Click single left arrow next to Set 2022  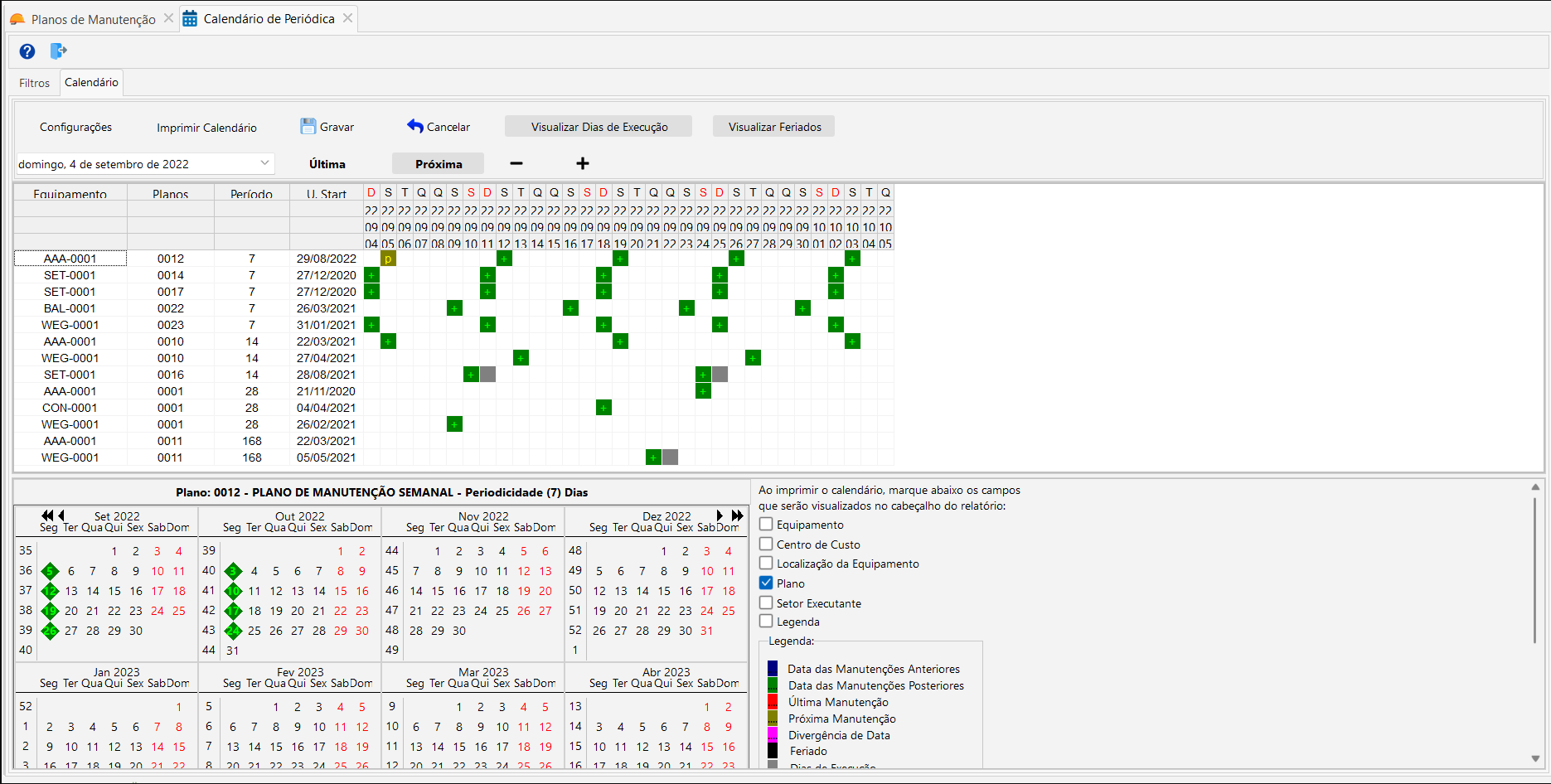point(61,515)
